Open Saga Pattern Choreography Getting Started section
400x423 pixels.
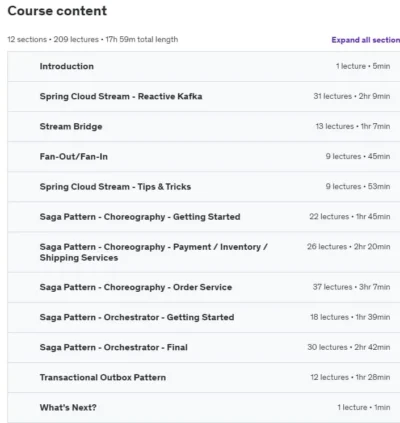tap(204, 217)
